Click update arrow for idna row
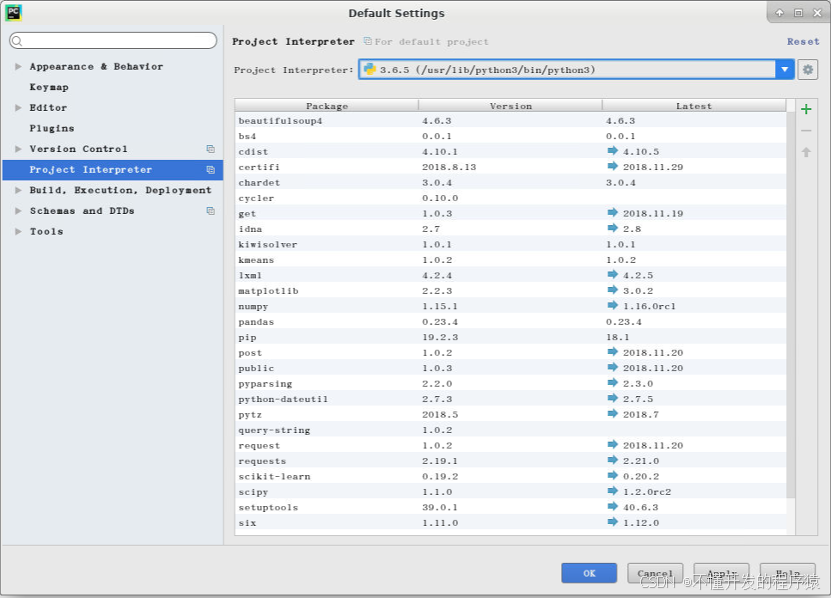Viewport: 832px width, 598px height. point(613,228)
